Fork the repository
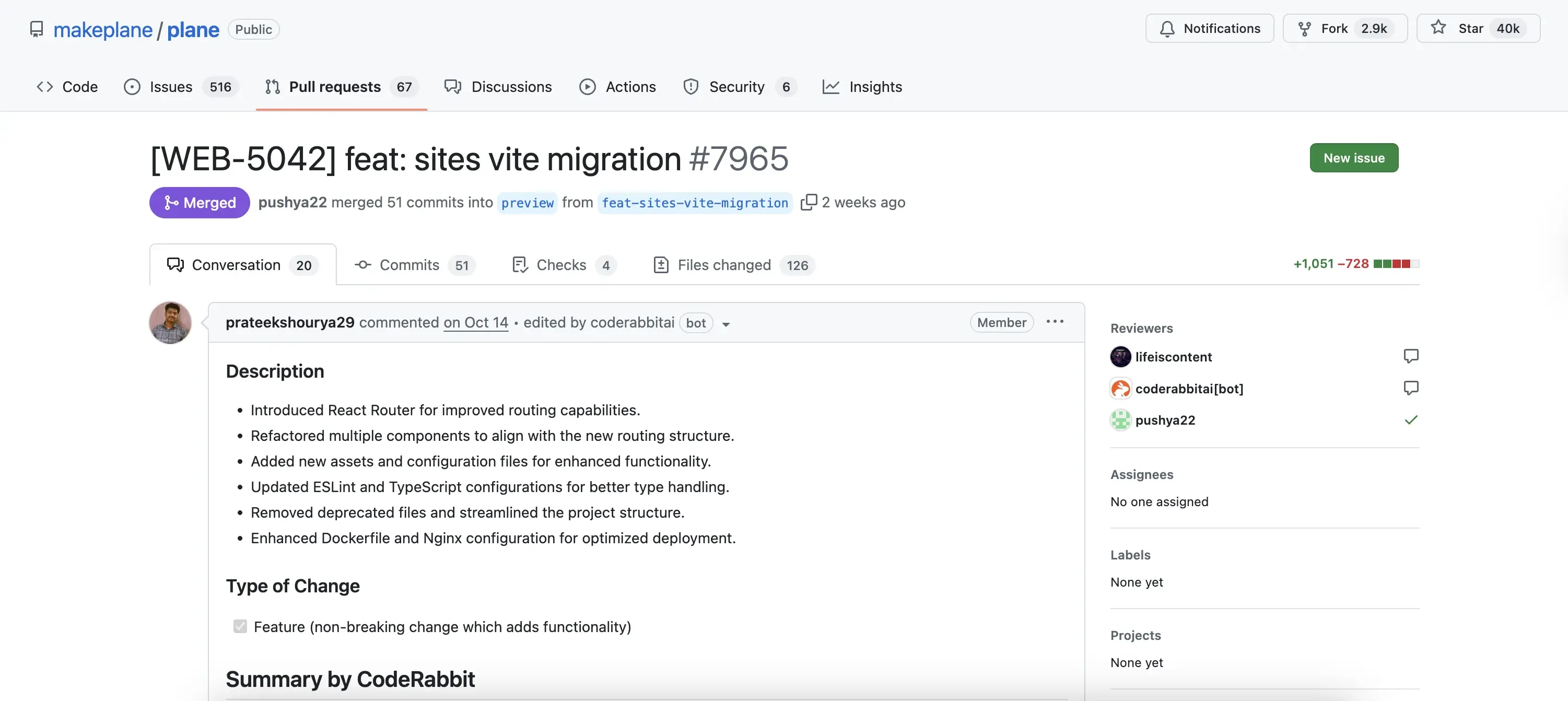The width and height of the screenshot is (1568, 701). click(1344, 28)
